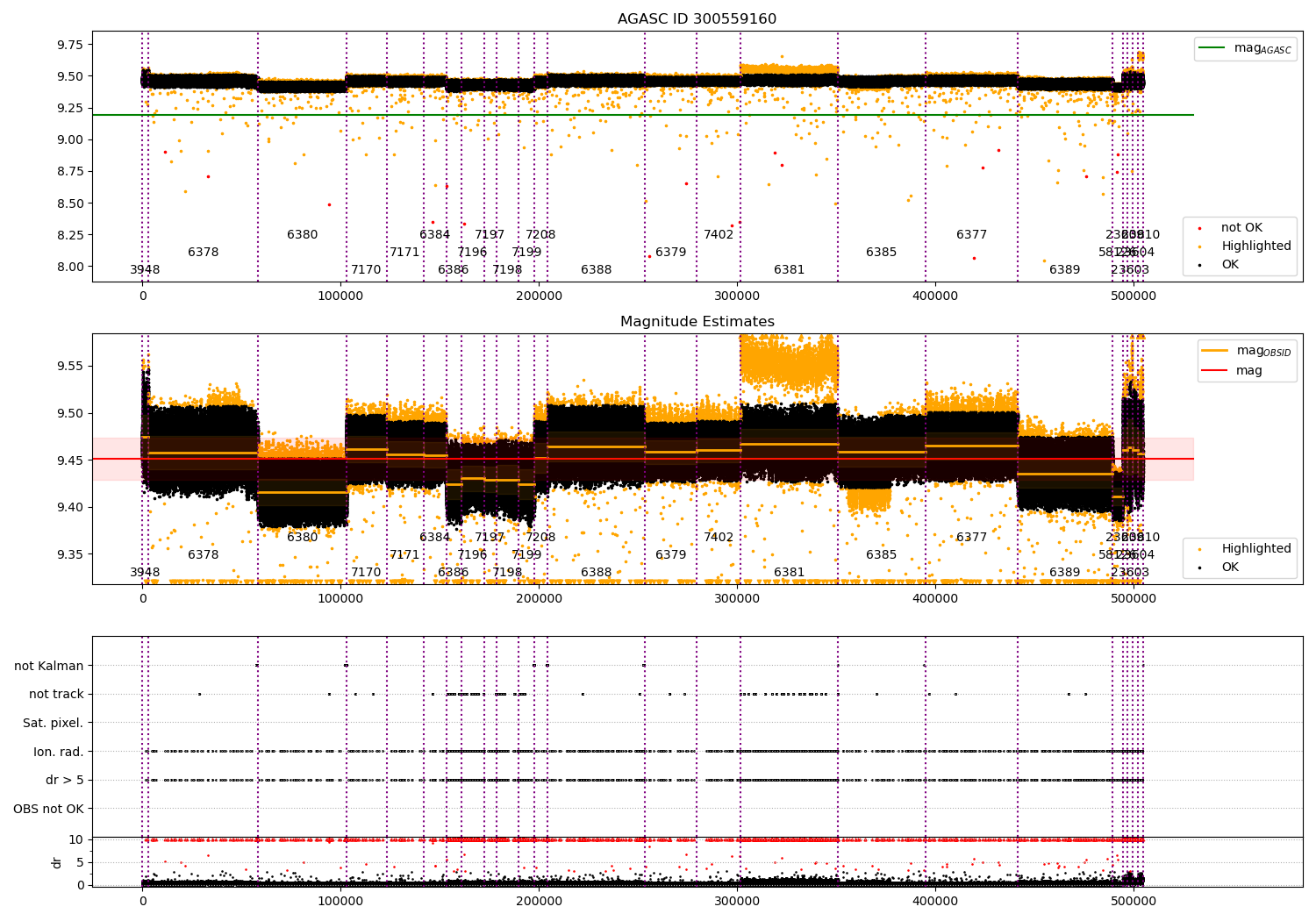Click the 'not track' axis label

pos(56,695)
